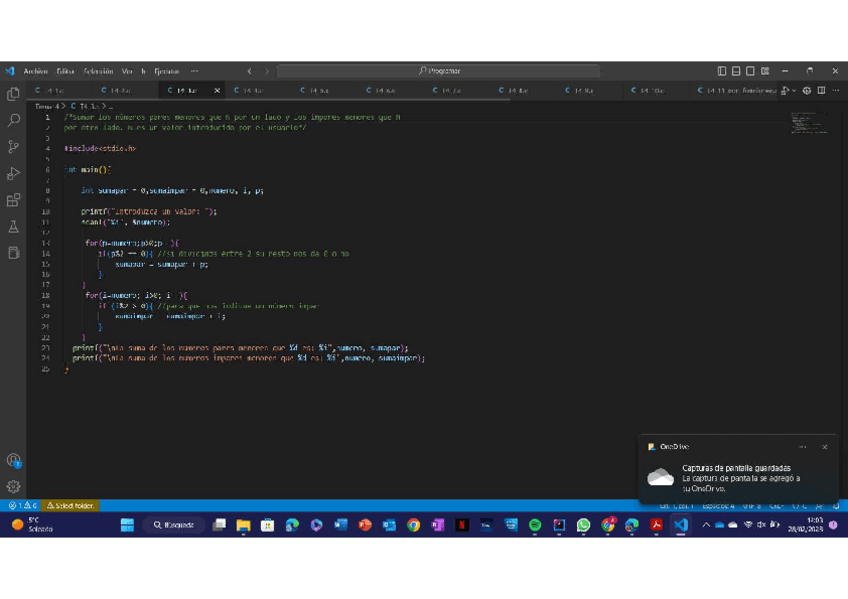
Task: Open the run code dropdown arrow
Action: point(794,91)
